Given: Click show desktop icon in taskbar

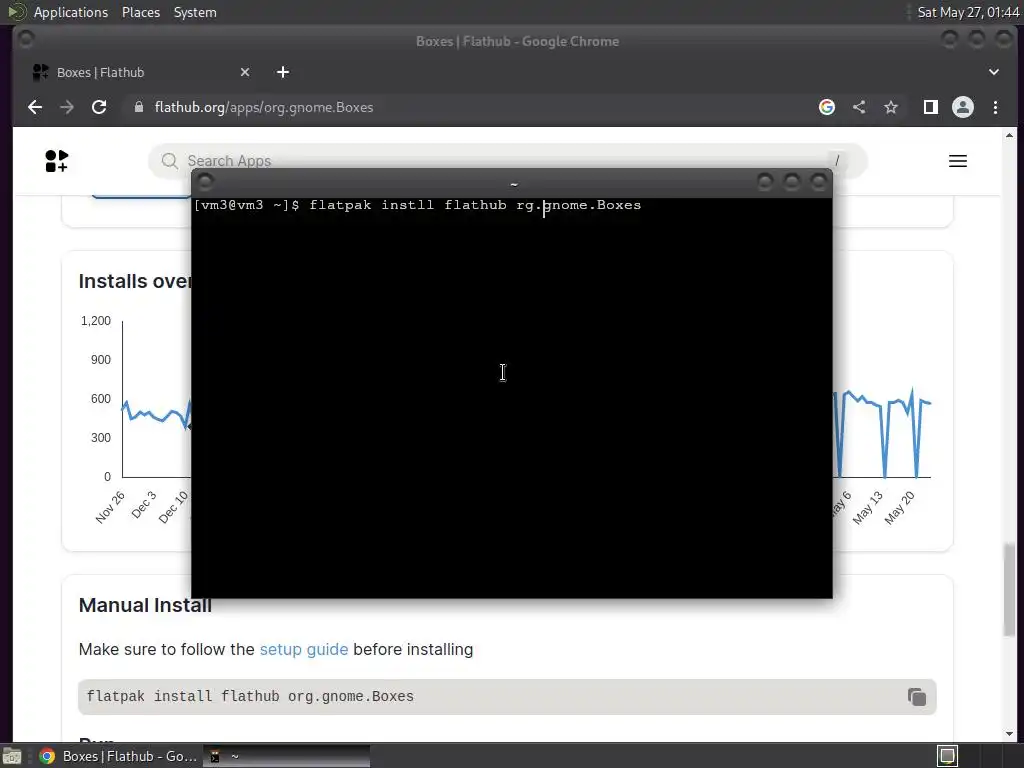Looking at the screenshot, I should click(x=12, y=756).
